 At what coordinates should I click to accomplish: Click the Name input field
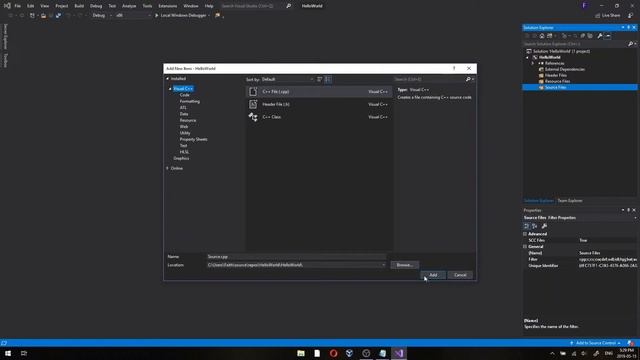pos(296,257)
